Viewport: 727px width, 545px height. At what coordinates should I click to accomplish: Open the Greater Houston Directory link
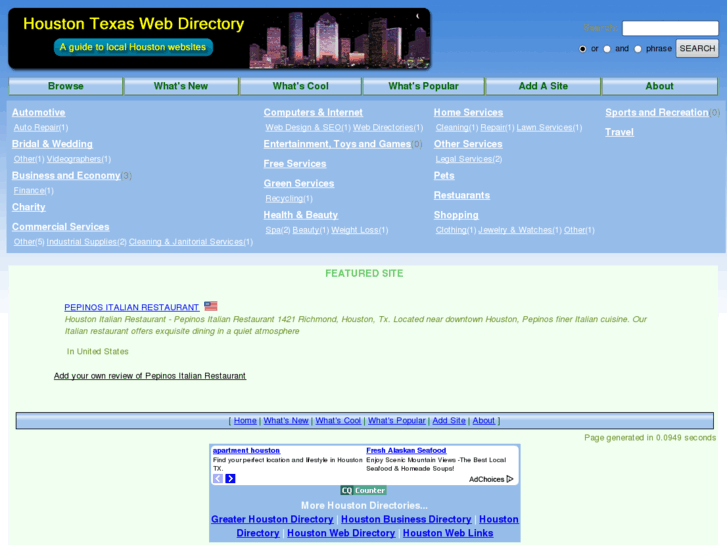pos(272,519)
